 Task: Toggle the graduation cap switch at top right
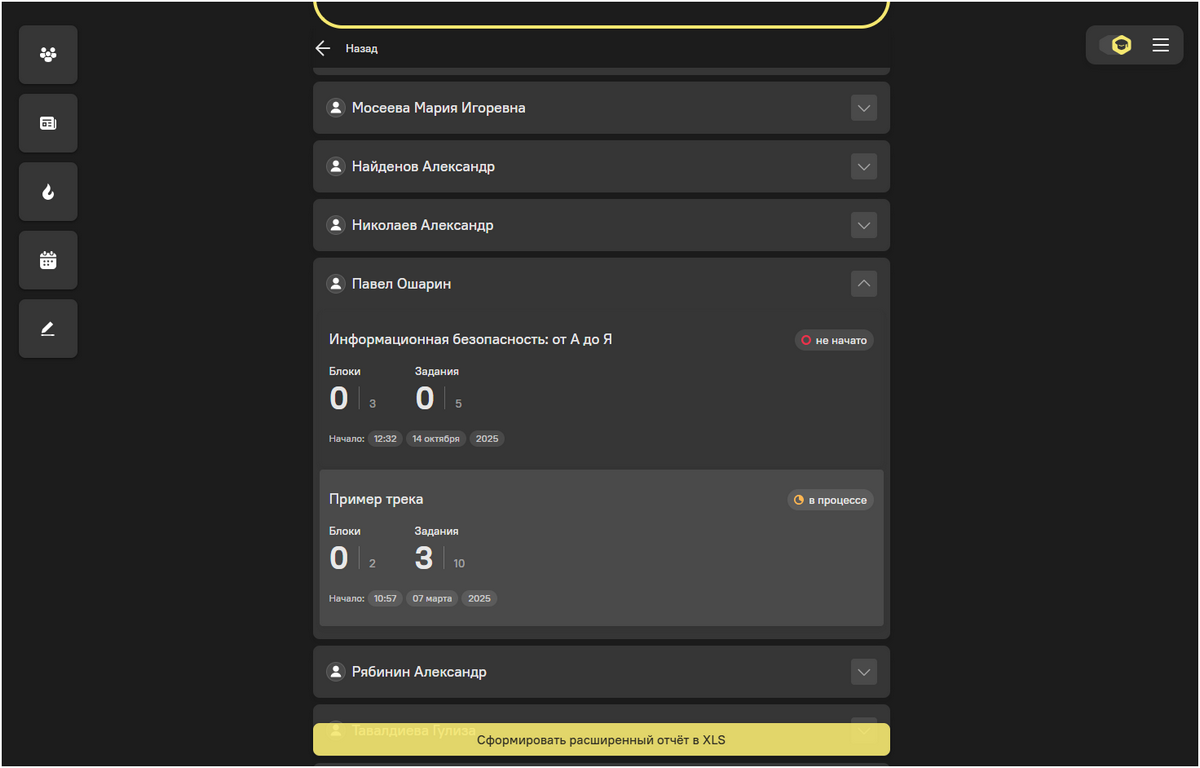pos(1121,44)
